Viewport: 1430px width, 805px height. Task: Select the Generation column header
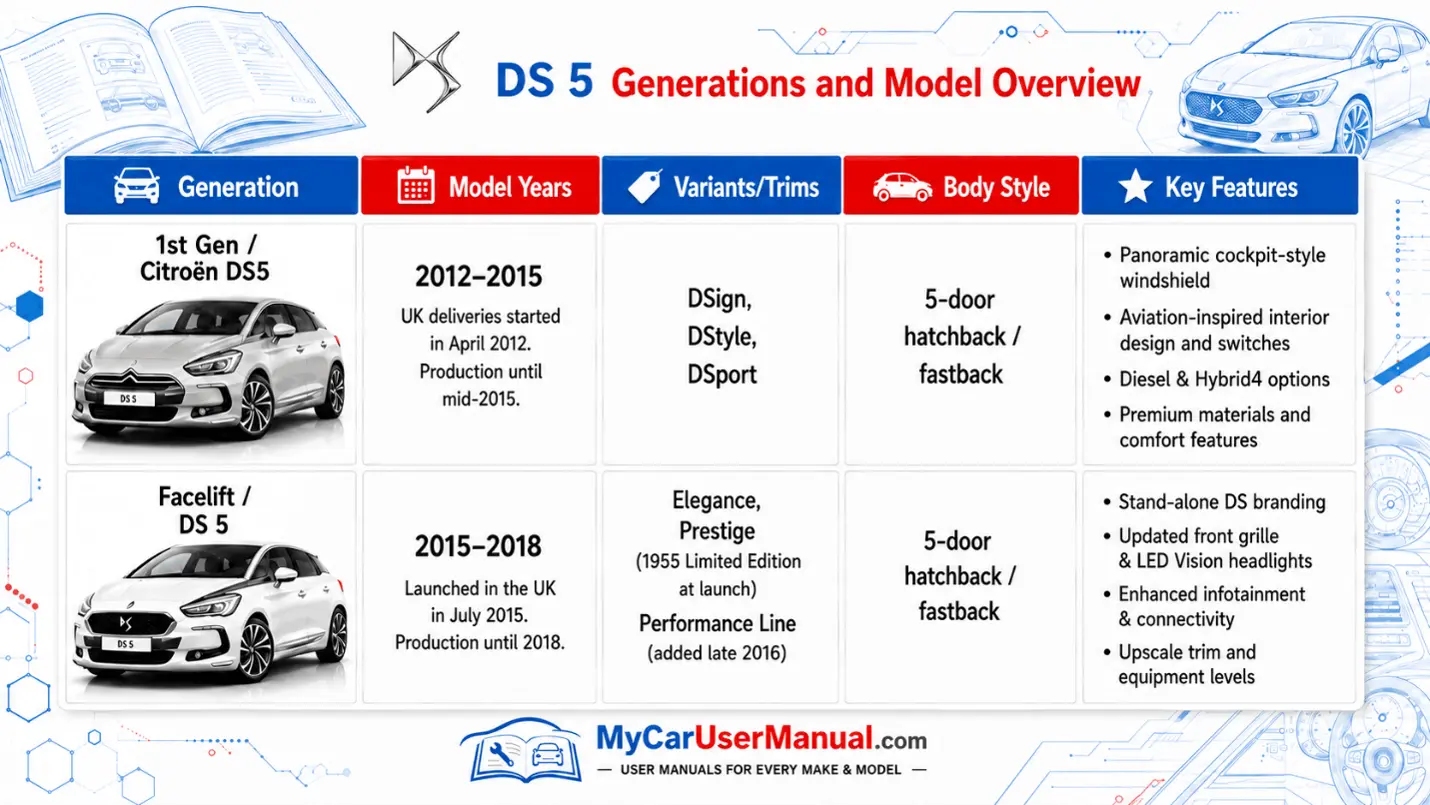(x=211, y=186)
